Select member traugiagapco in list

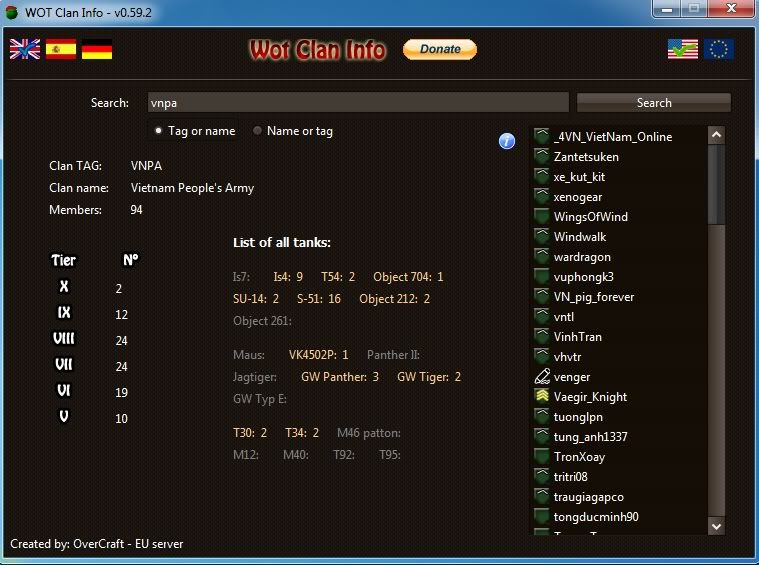(x=589, y=497)
